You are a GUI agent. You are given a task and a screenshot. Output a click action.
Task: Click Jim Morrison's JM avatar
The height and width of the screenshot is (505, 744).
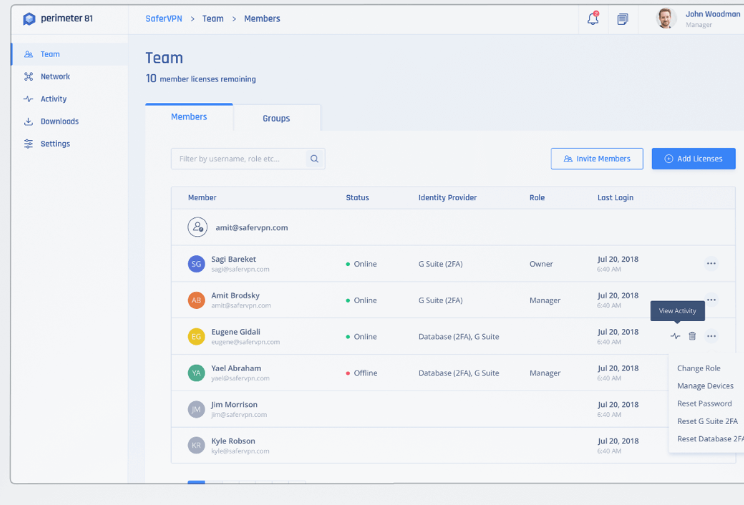tap(196, 409)
